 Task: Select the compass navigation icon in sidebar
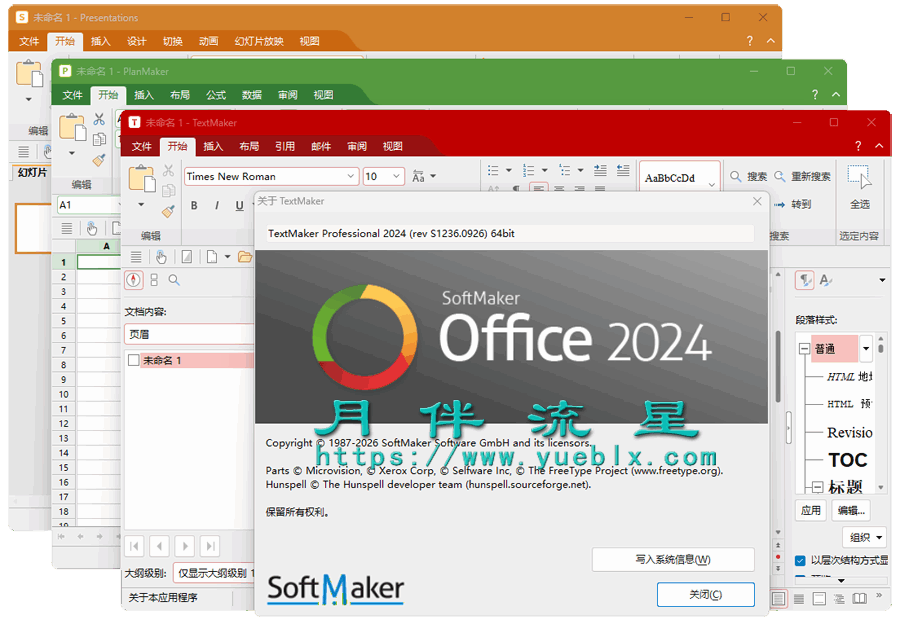pyautogui.click(x=134, y=280)
